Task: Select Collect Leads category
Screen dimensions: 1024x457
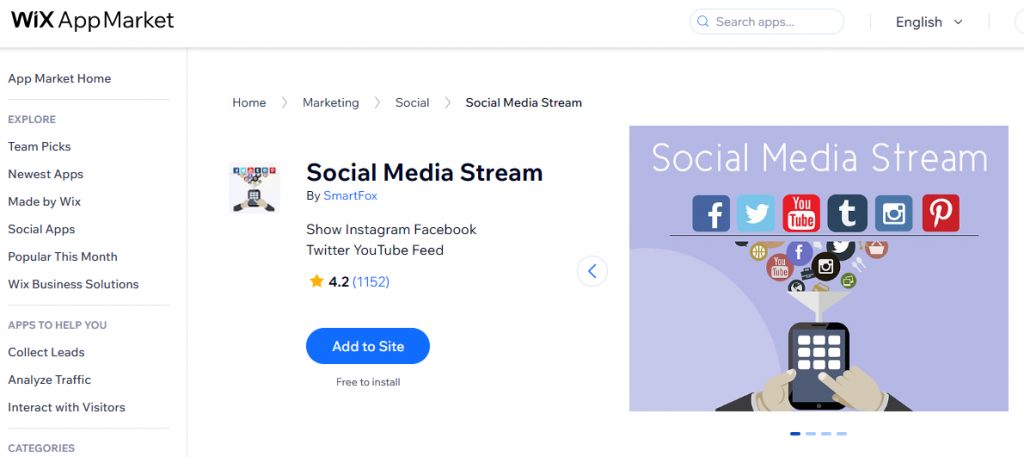Action: pyautogui.click(x=46, y=352)
